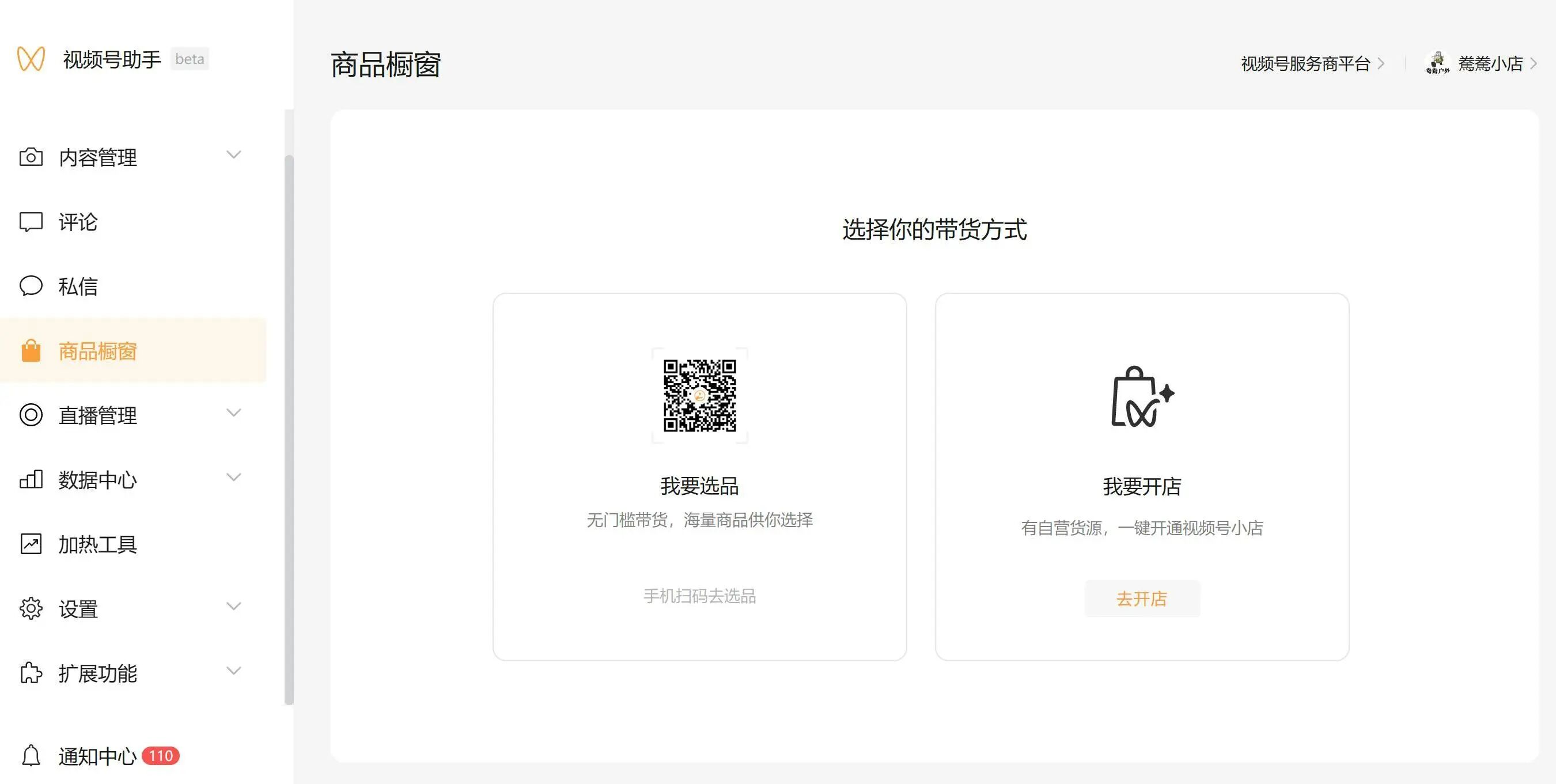
Task: Click the trending chart 加热工具 icon
Action: 31,544
